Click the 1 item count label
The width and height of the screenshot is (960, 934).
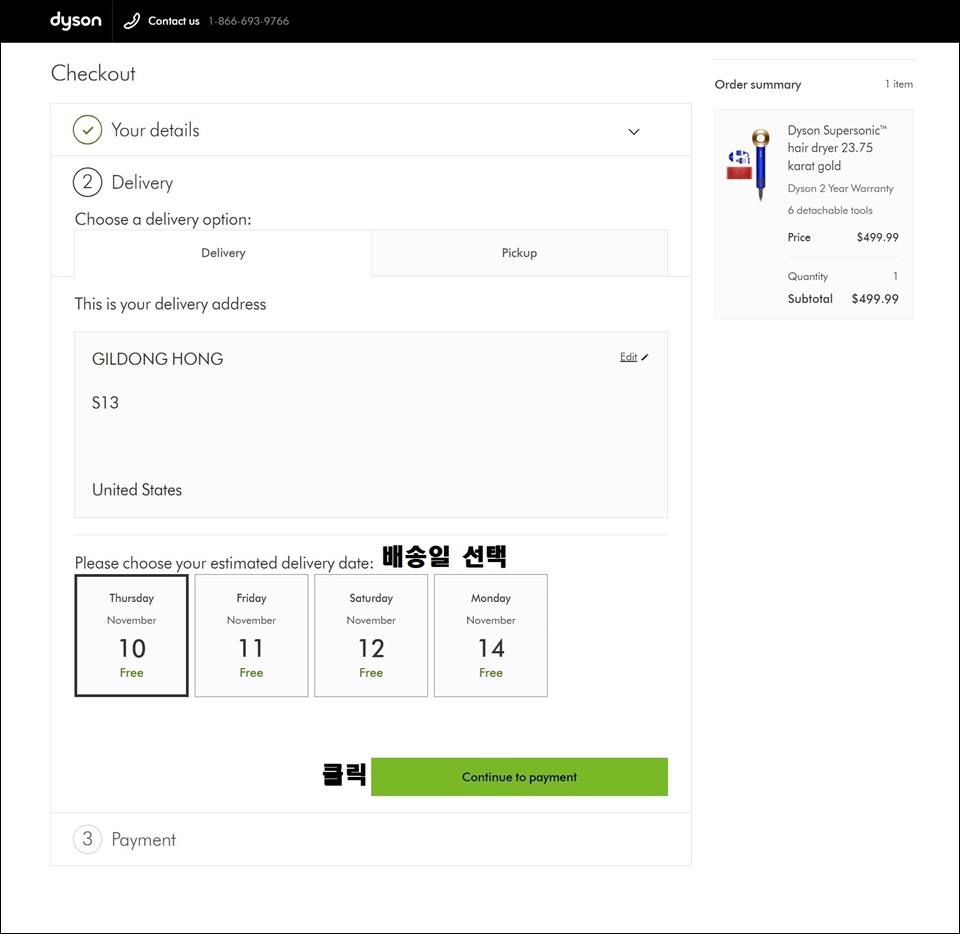899,84
